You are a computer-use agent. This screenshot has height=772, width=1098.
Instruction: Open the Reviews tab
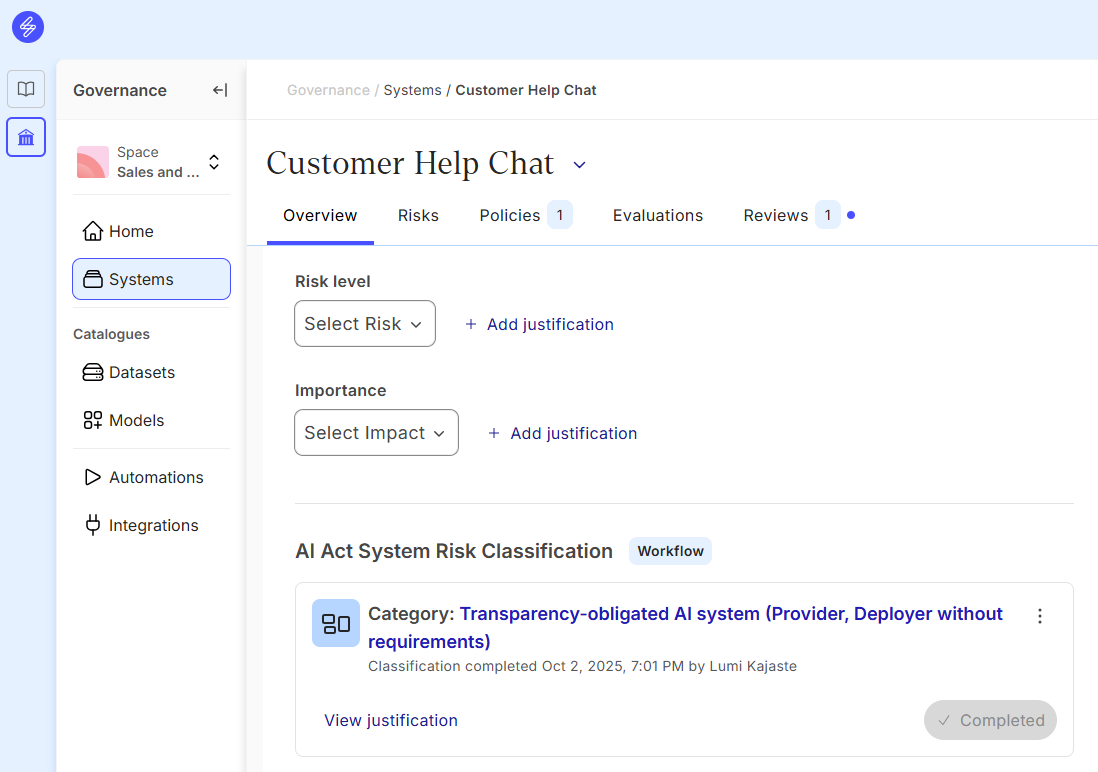tap(775, 215)
